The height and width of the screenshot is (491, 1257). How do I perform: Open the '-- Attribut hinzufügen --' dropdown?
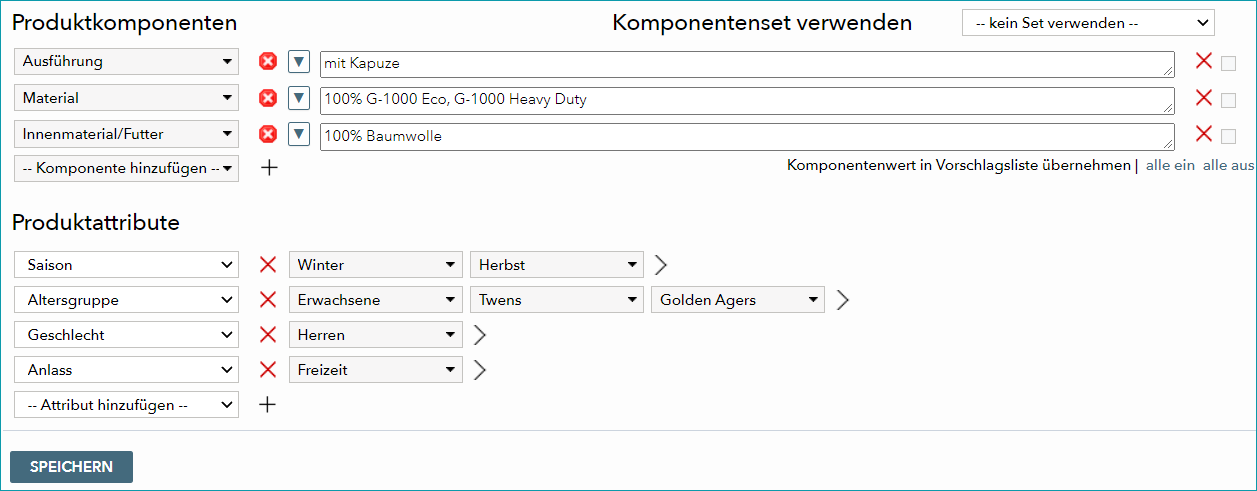pyautogui.click(x=126, y=405)
